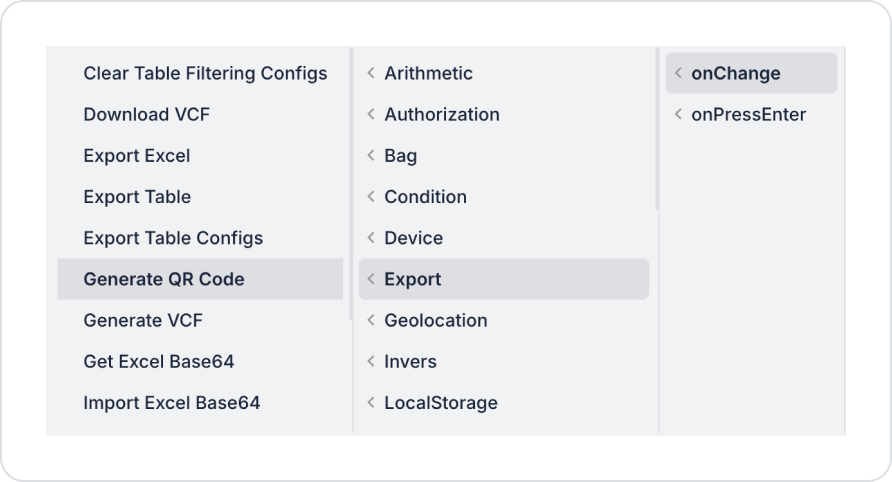Pick the Export Excel action
The width and height of the screenshot is (892, 482).
click(137, 156)
